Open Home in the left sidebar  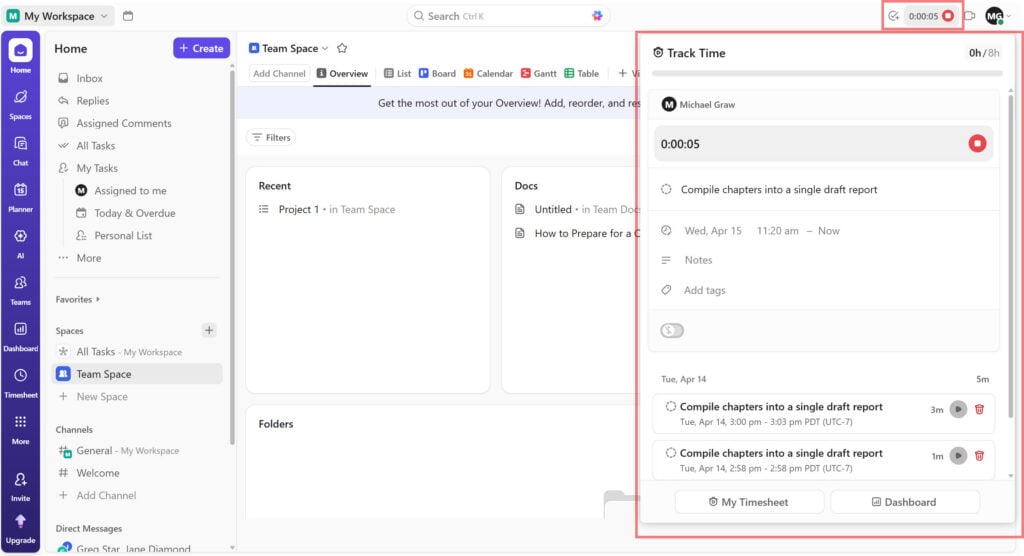20,56
